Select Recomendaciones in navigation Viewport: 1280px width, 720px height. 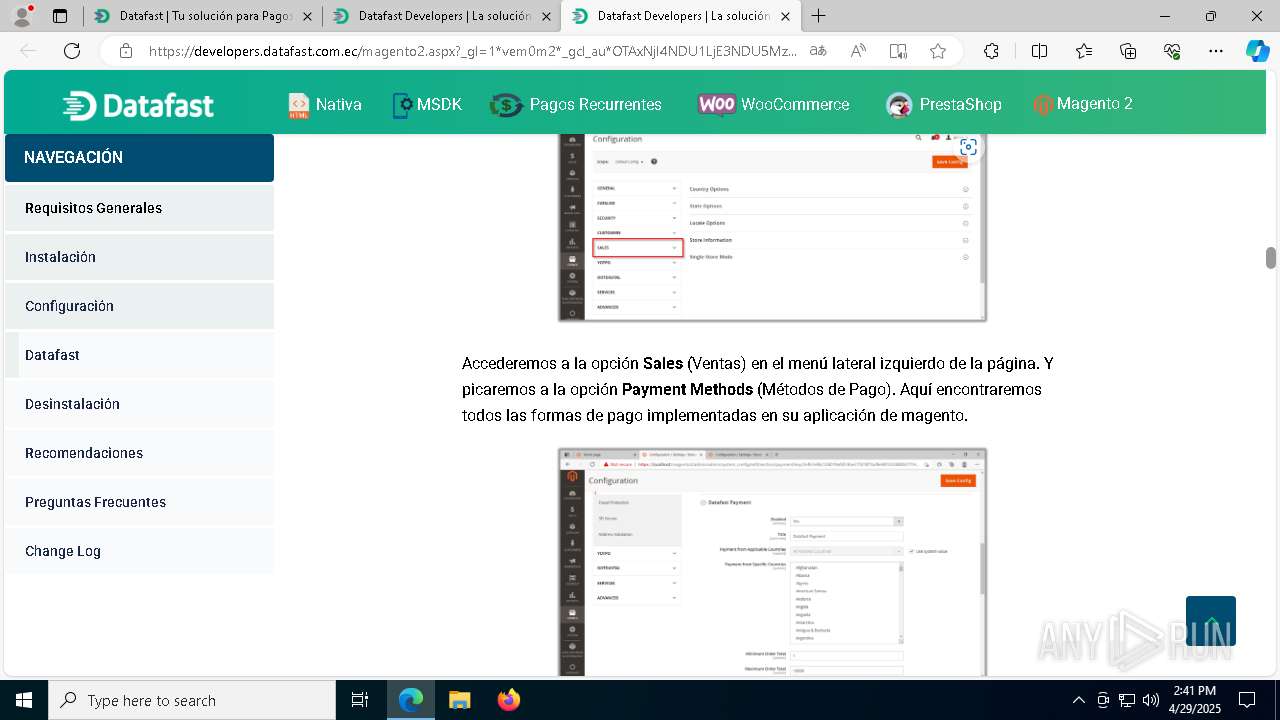pos(139,453)
